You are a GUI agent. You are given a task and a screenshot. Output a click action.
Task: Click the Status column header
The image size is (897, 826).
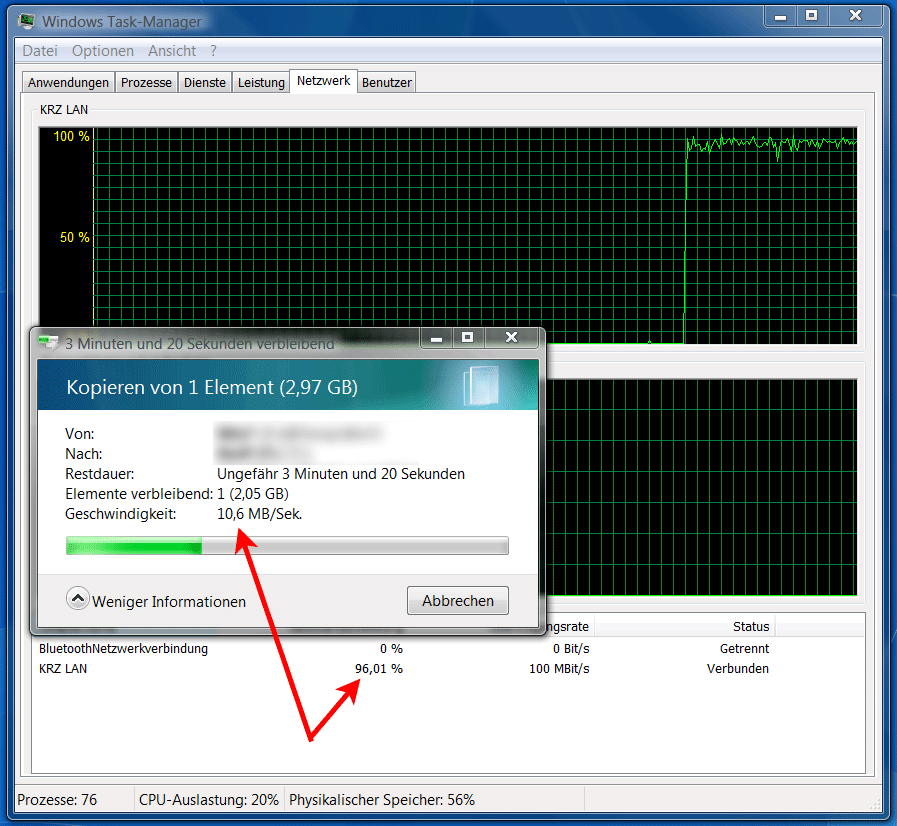pyautogui.click(x=750, y=627)
